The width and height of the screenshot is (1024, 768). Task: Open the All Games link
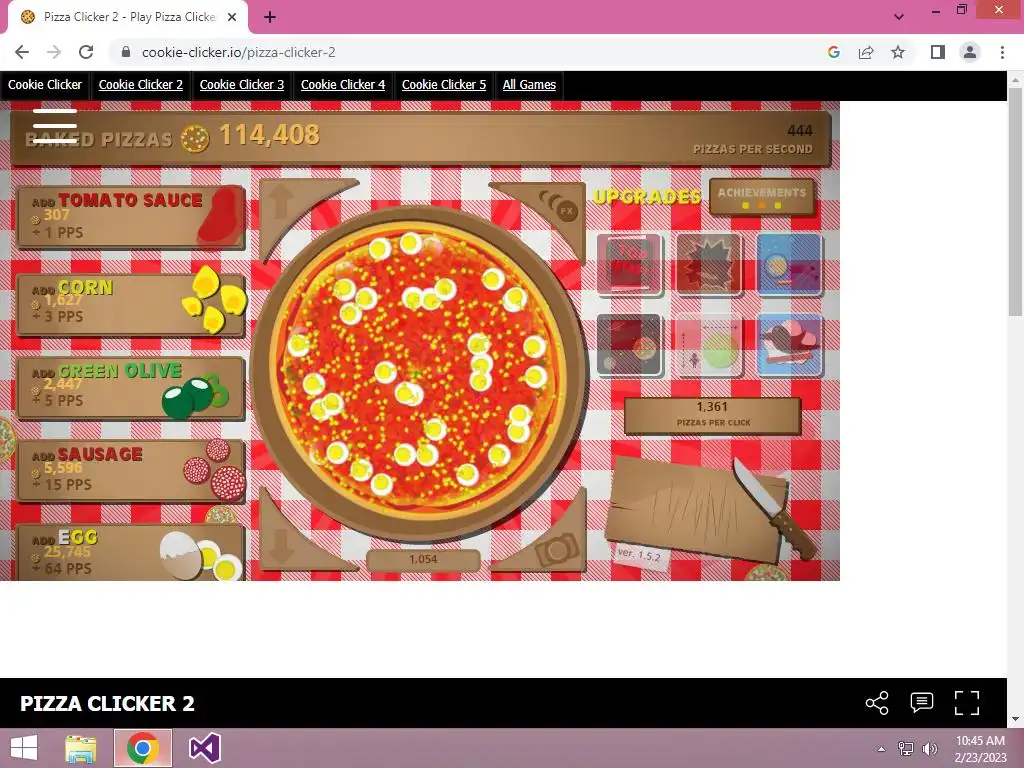(x=529, y=85)
